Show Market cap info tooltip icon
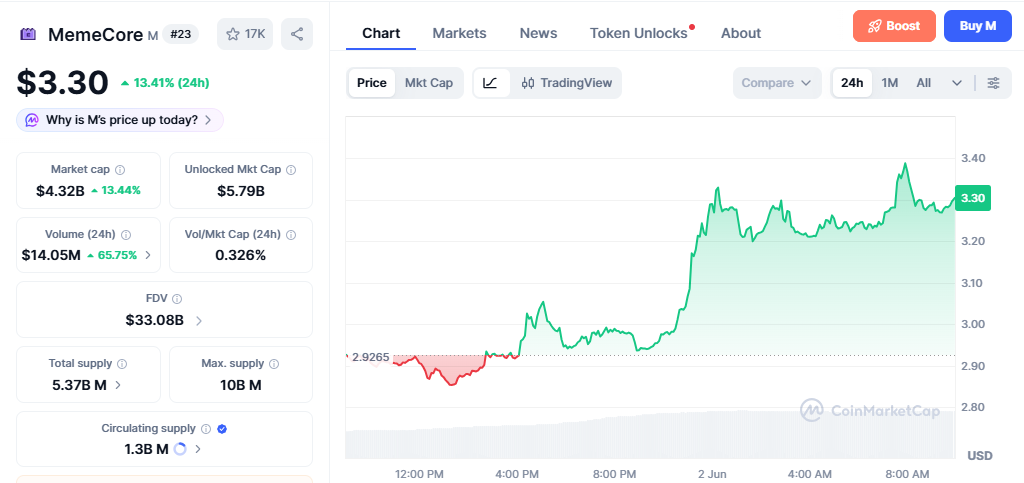 [x=120, y=170]
